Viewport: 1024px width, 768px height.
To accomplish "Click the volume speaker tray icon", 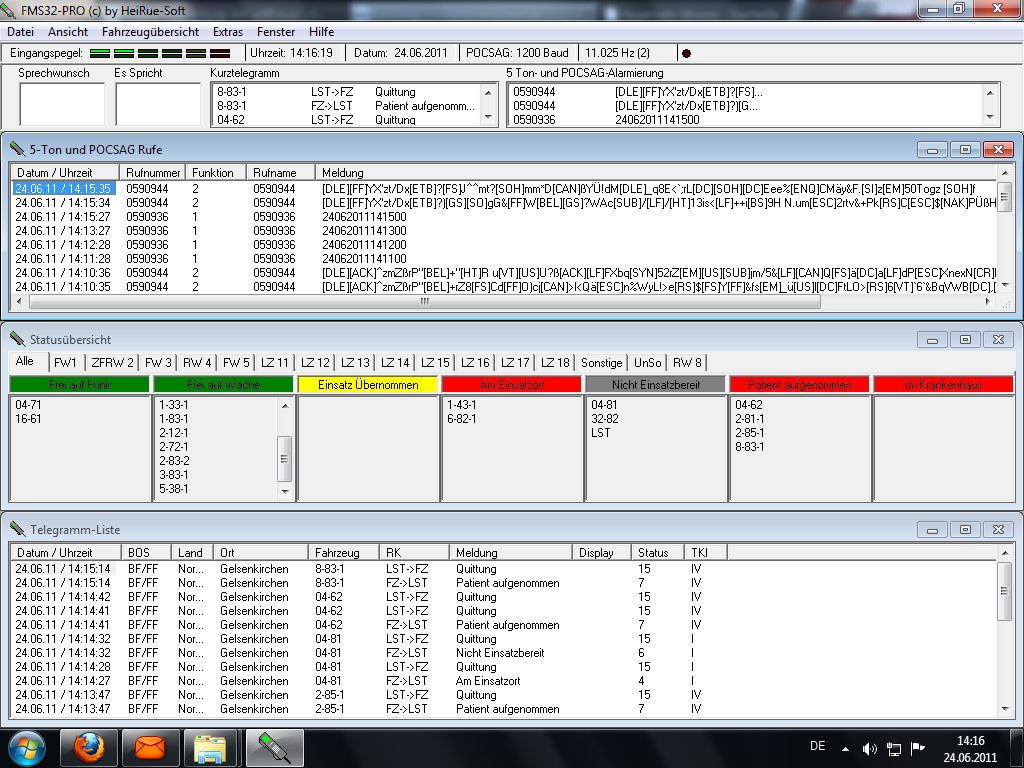I will click(869, 748).
